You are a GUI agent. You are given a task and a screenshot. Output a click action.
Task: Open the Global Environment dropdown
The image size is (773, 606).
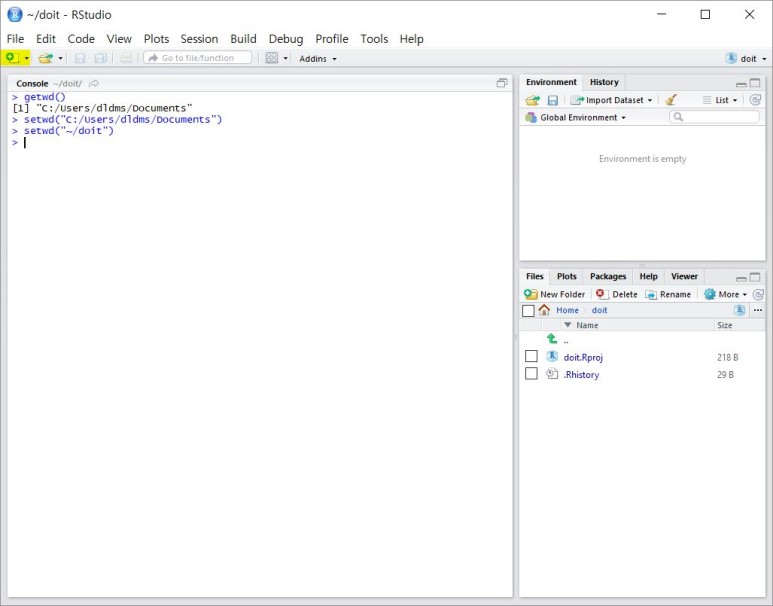576,117
